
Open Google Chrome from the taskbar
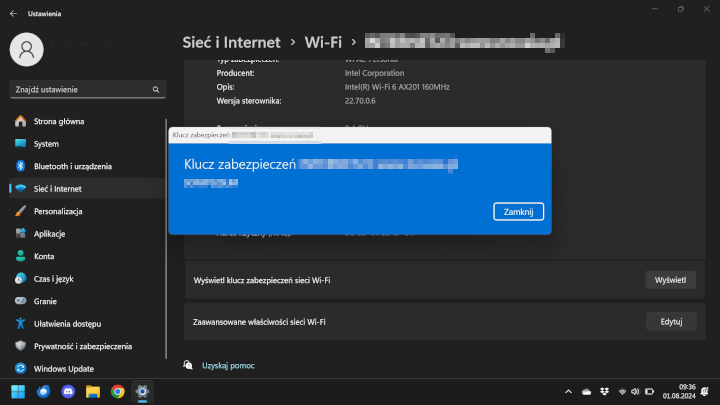(x=117, y=391)
